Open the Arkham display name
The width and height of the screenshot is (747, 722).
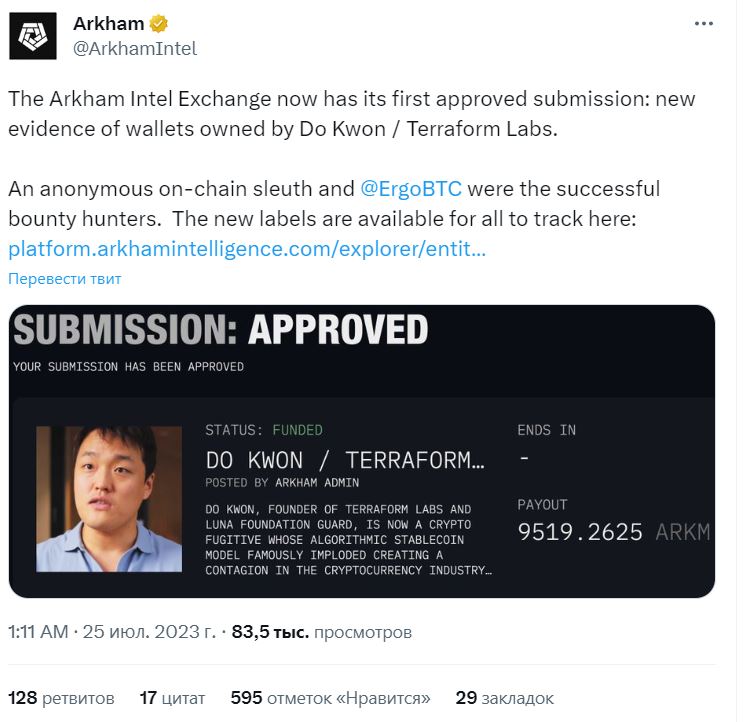click(109, 23)
